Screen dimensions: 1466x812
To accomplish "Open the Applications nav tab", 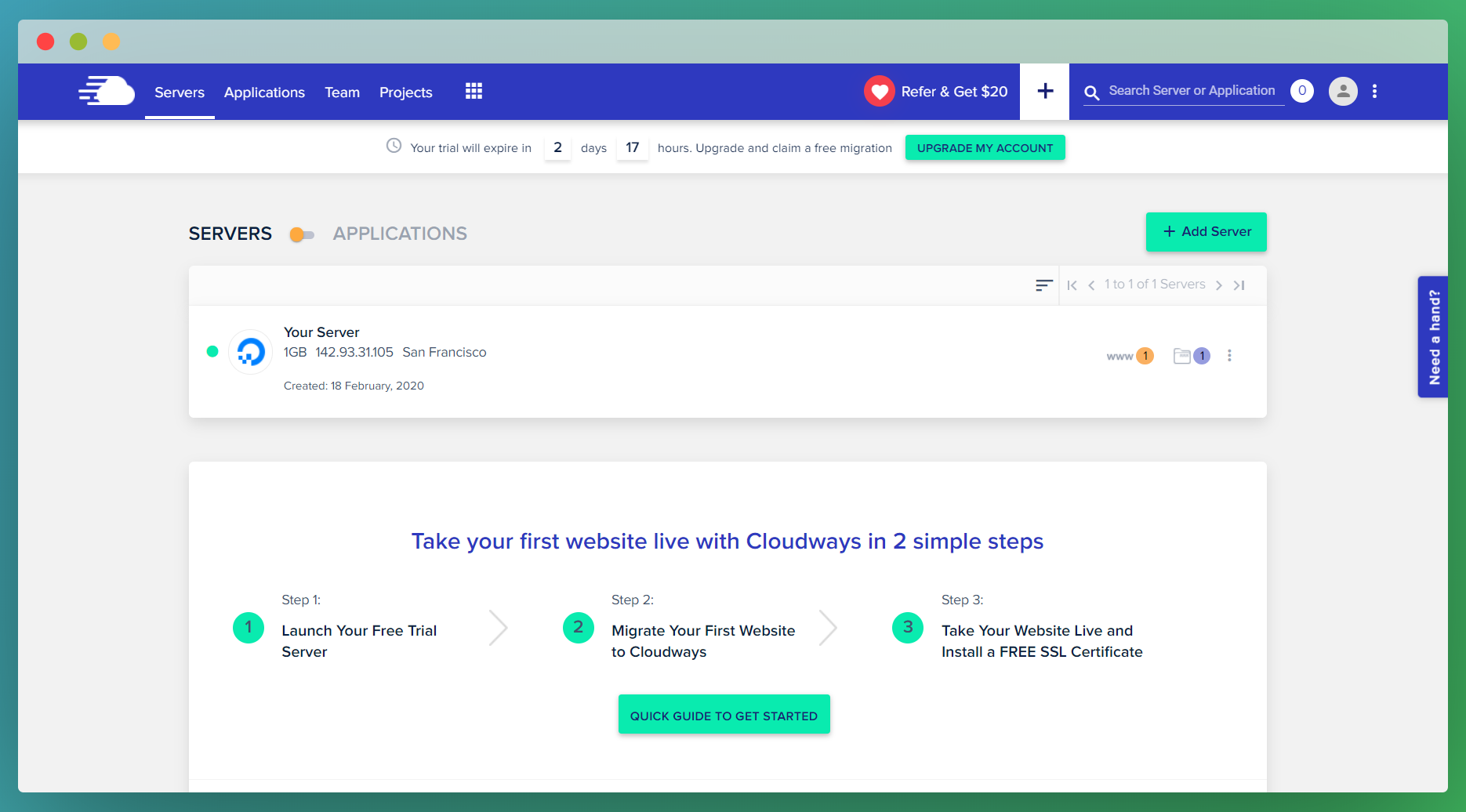I will [264, 92].
